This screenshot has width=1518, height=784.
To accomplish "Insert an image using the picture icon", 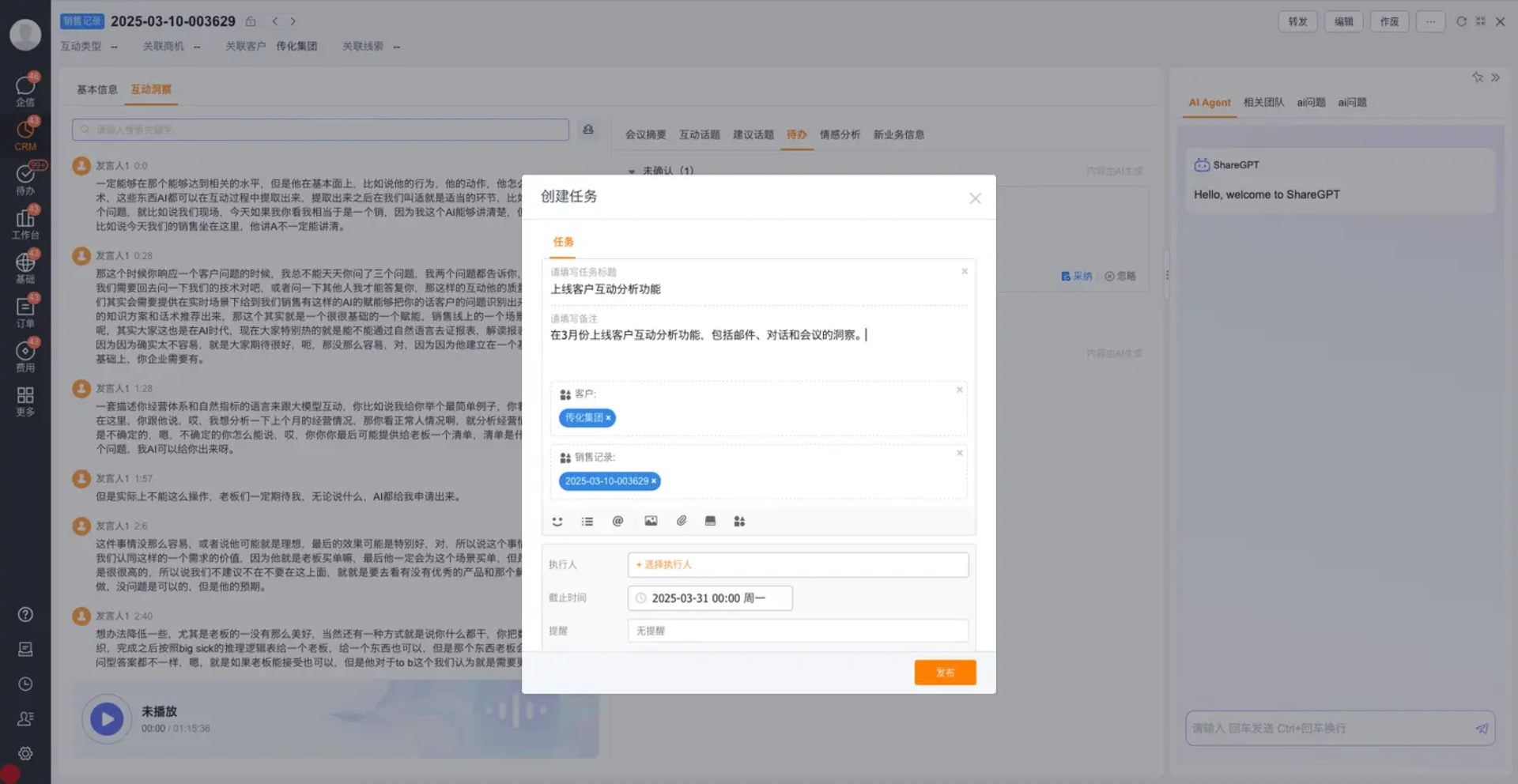I will (x=651, y=521).
